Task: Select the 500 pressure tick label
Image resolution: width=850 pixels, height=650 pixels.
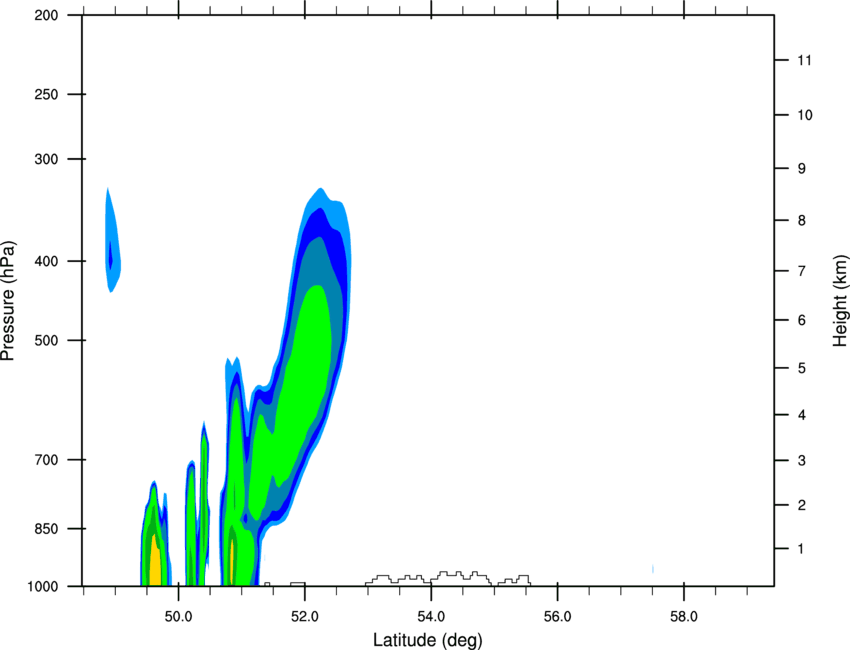Action: click(46, 340)
